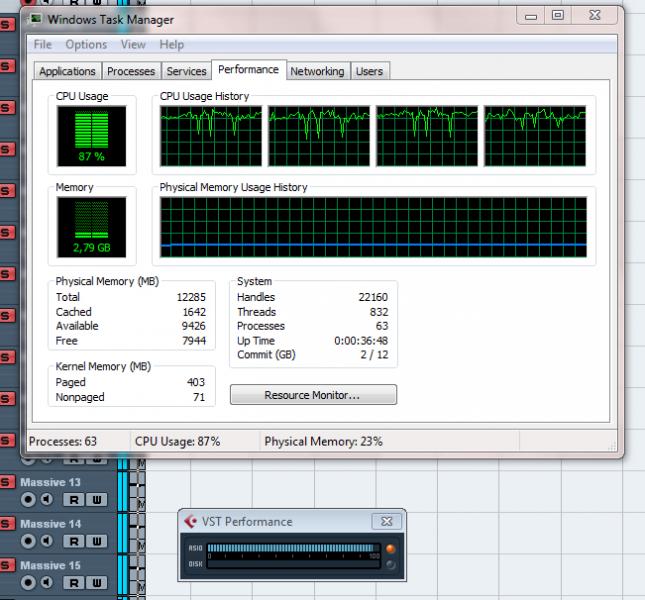The height and width of the screenshot is (600, 645).
Task: Click Write automation on Massive 15
Action: [96, 583]
